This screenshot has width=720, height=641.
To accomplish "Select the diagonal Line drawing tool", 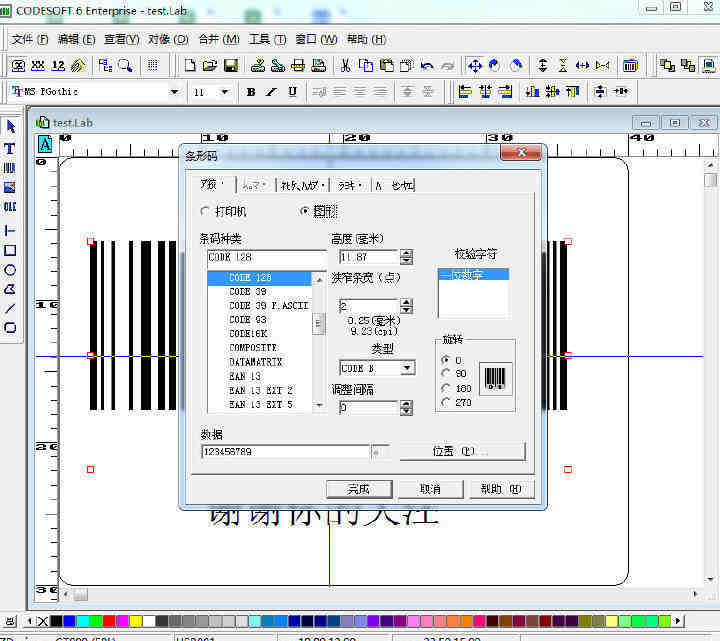I will (10, 308).
